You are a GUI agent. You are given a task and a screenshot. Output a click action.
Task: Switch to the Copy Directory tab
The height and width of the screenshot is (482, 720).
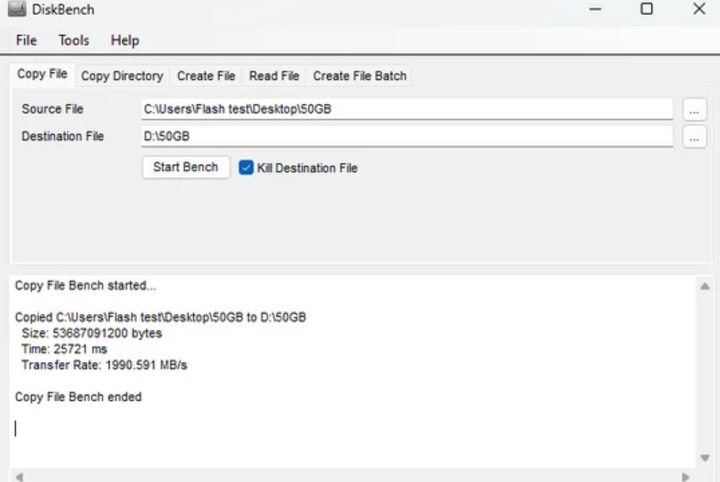122,76
